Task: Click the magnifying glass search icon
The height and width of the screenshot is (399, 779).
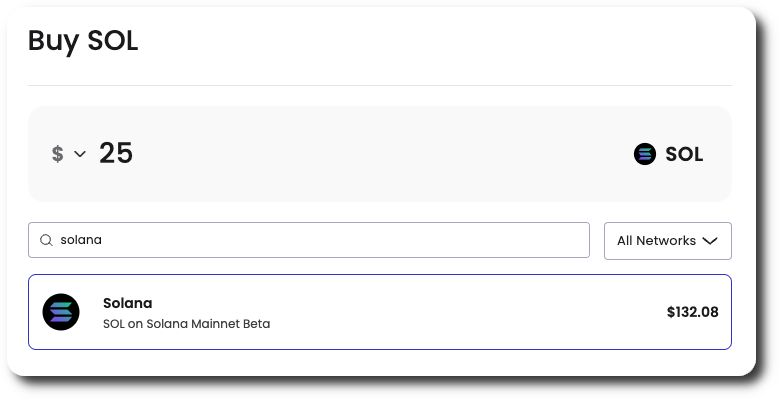Action: pyautogui.click(x=46, y=240)
